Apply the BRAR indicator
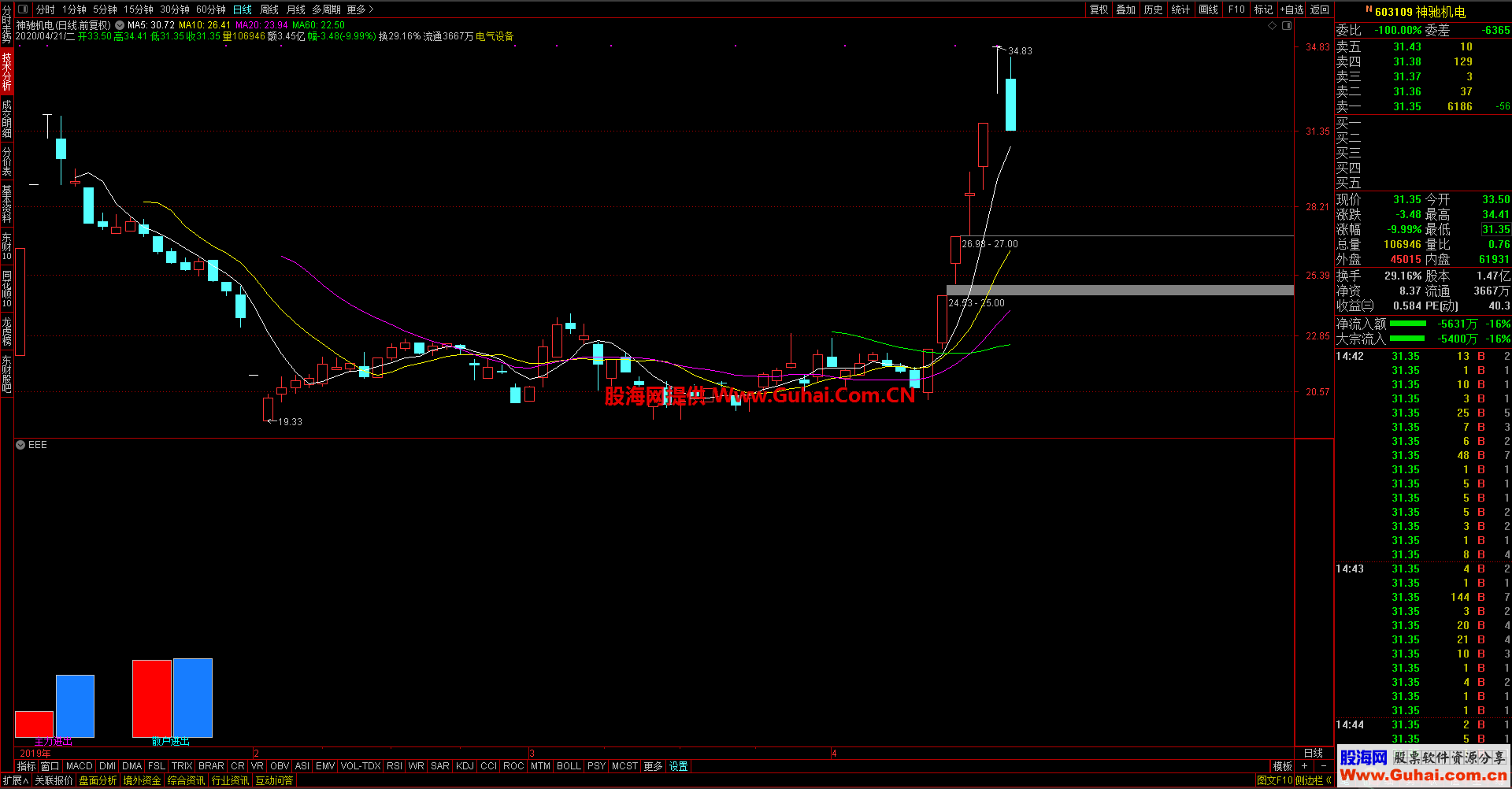 pyautogui.click(x=211, y=766)
